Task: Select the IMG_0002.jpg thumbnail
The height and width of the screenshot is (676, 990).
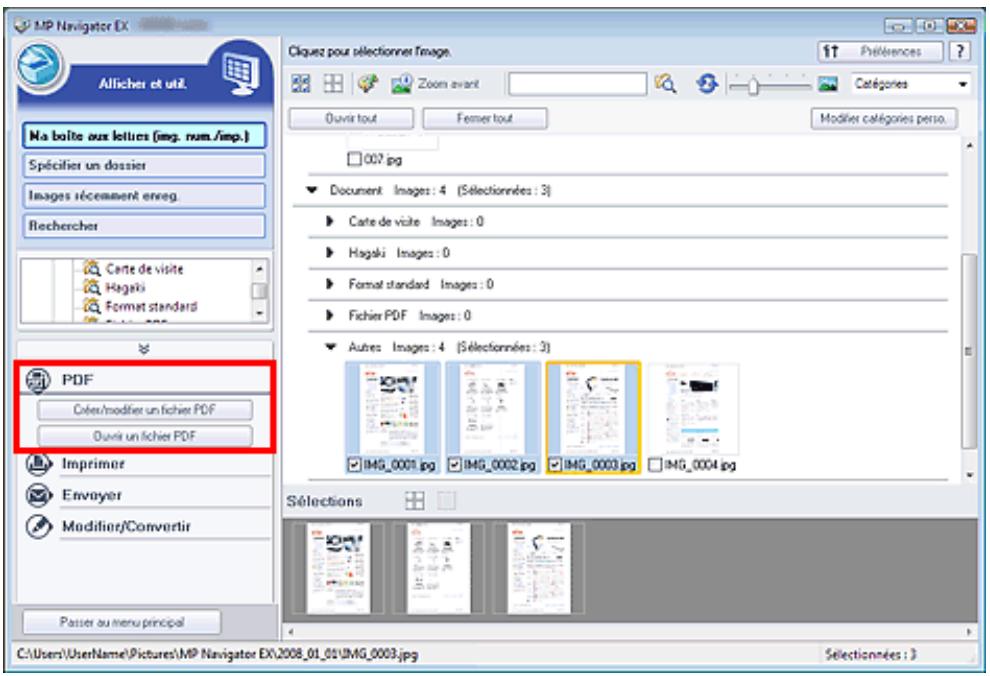Action: (492, 408)
